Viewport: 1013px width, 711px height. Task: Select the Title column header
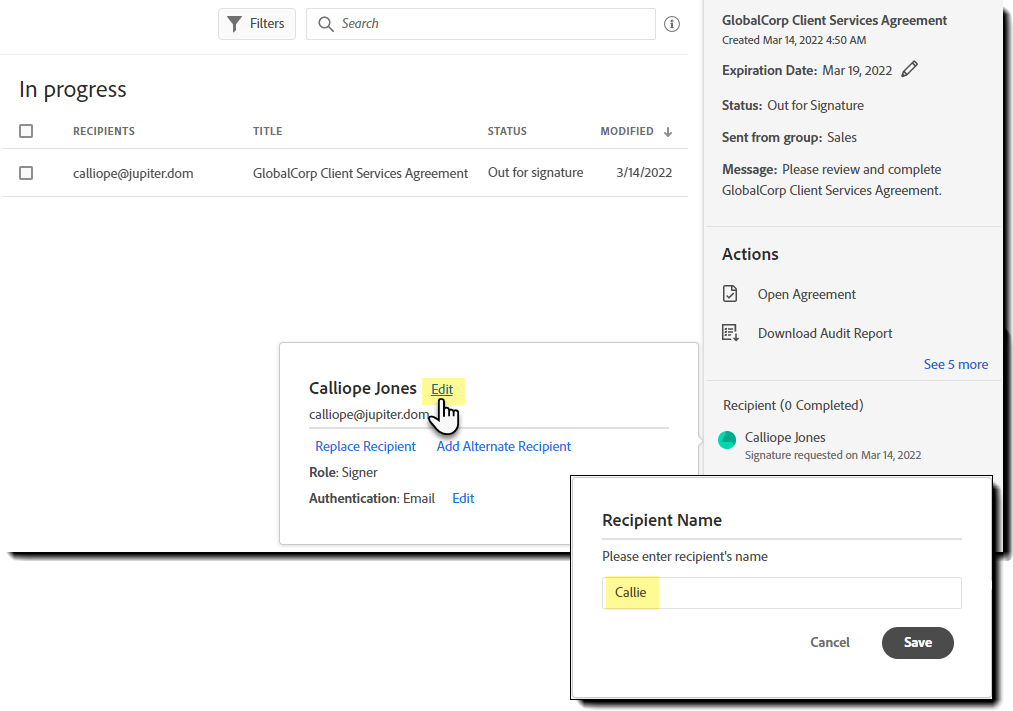[x=270, y=131]
